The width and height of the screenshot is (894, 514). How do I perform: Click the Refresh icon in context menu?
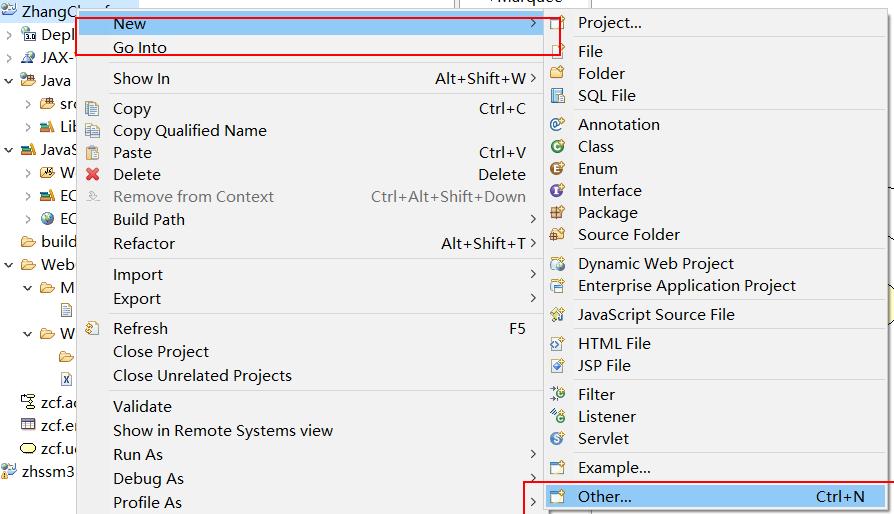pyautogui.click(x=93, y=329)
